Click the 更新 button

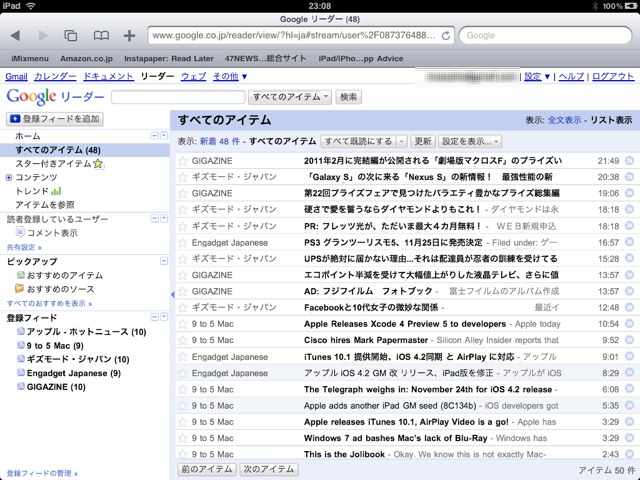[423, 141]
